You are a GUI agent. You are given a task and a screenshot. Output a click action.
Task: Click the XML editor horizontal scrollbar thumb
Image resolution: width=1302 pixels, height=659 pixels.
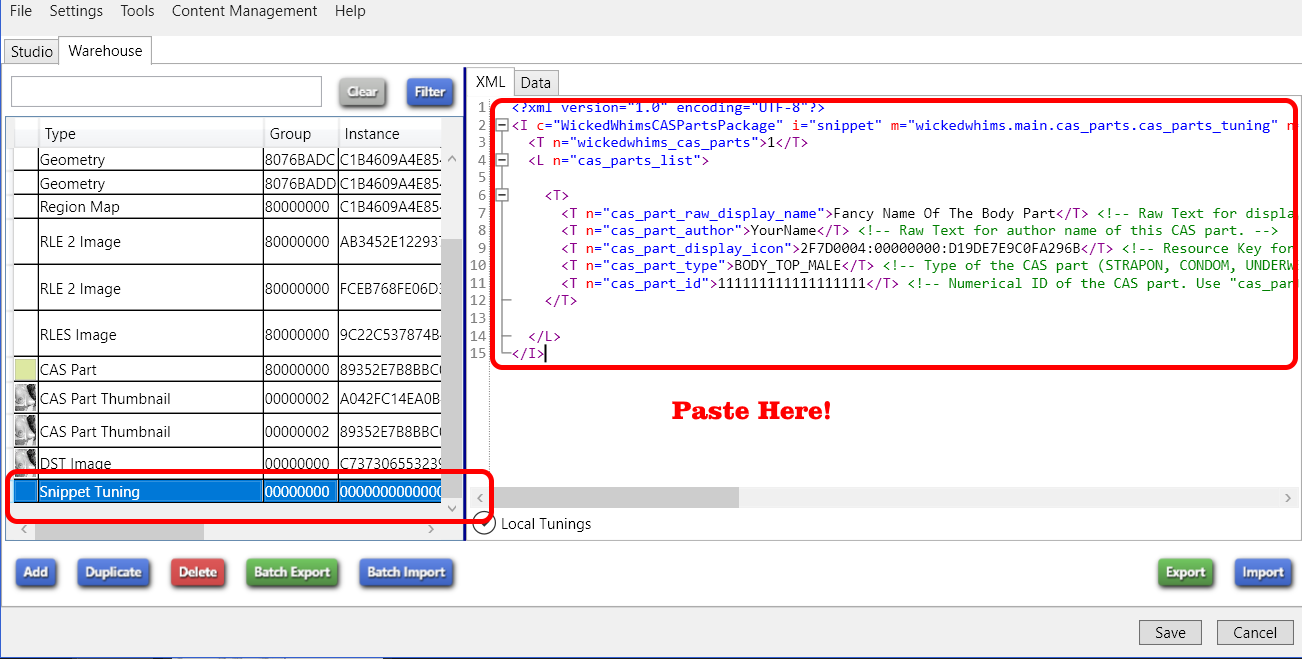click(615, 498)
